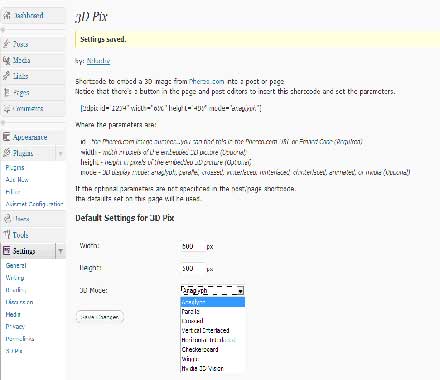Image resolution: width=440 pixels, height=380 pixels.
Task: Collapse the Plugins menu with its arrow
Action: pos(60,154)
